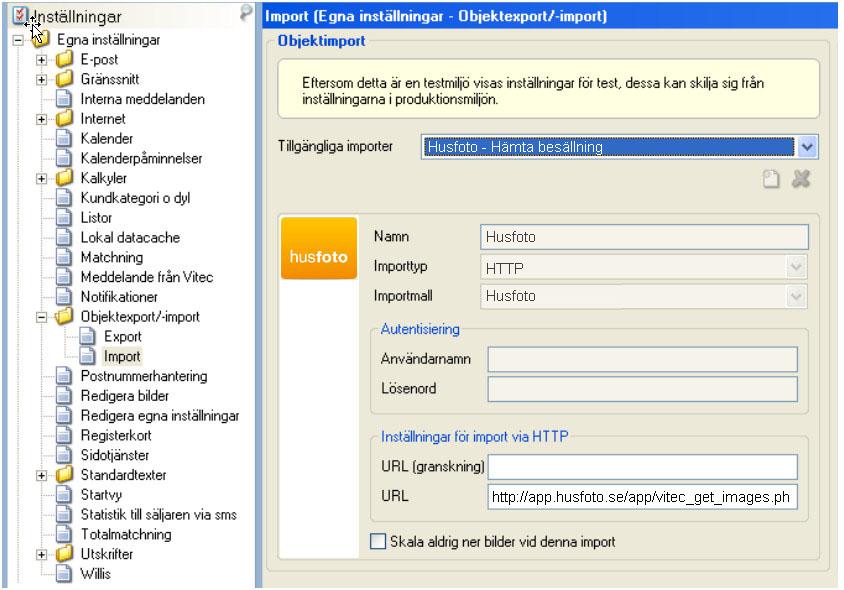The image size is (844, 590).
Task: Click the Notifikationer page icon
Action: coord(64,297)
